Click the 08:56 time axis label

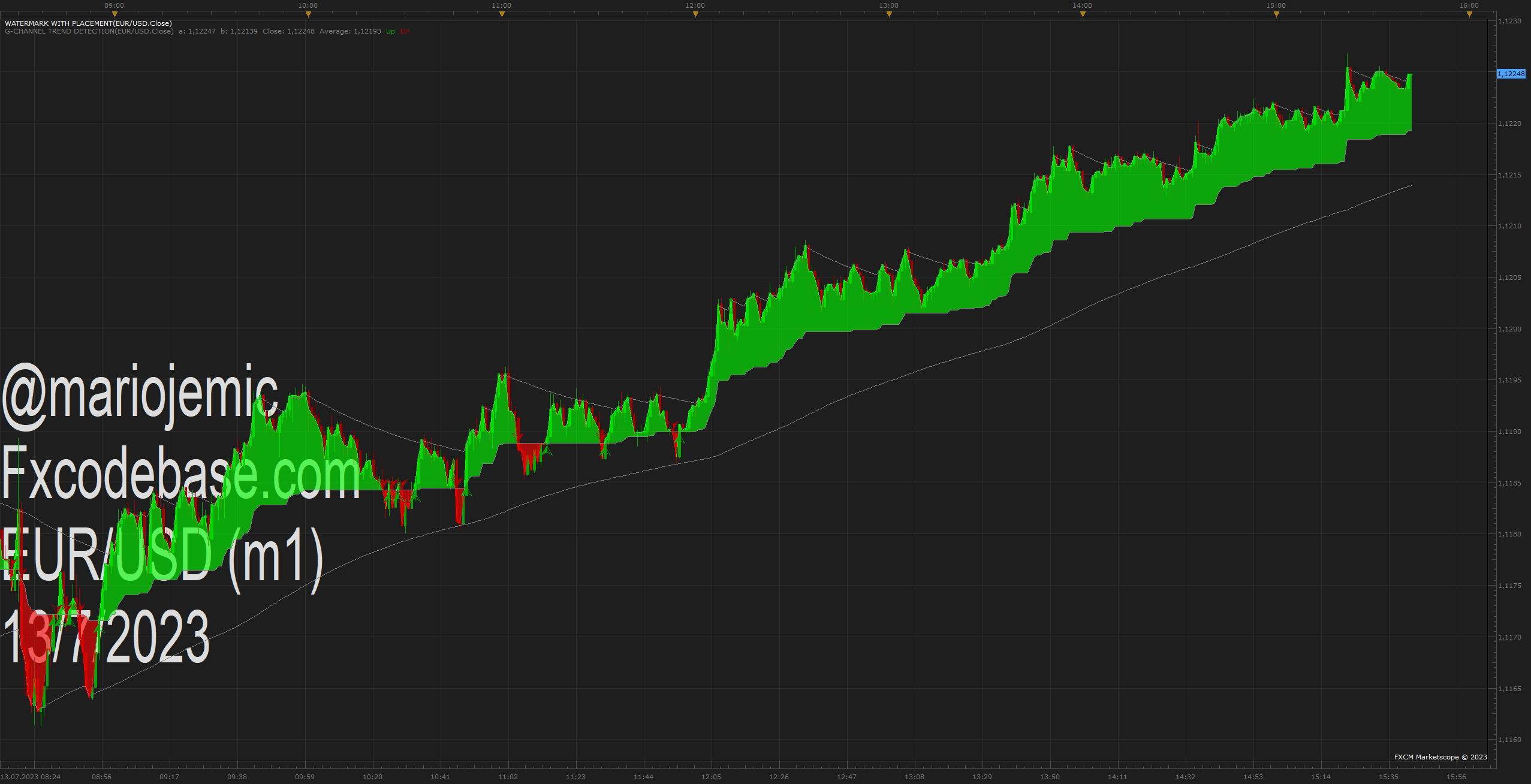tap(101, 777)
